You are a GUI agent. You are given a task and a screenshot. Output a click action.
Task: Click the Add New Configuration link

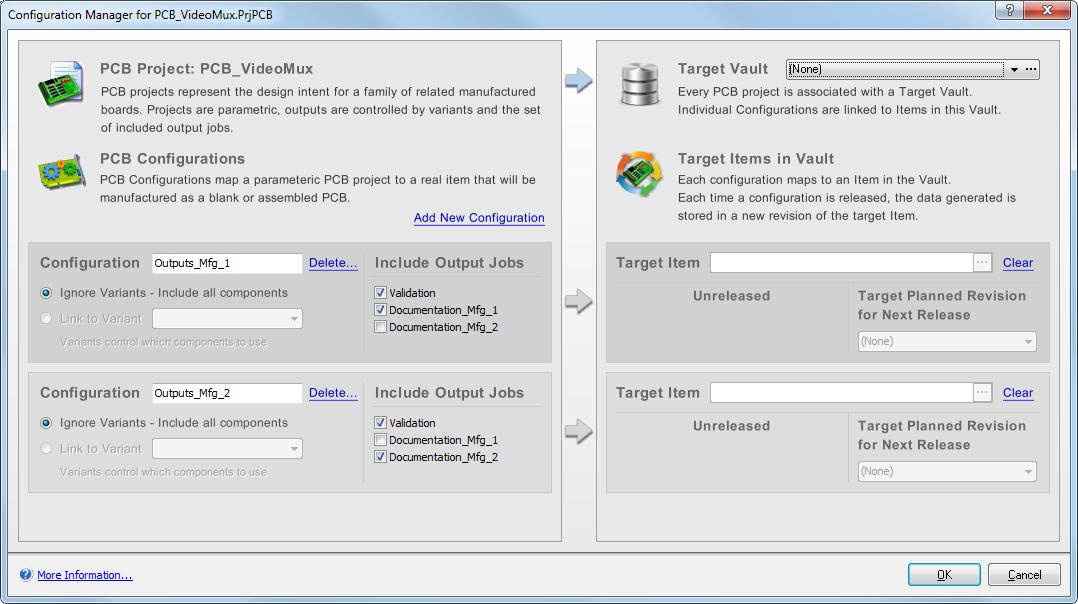(479, 218)
